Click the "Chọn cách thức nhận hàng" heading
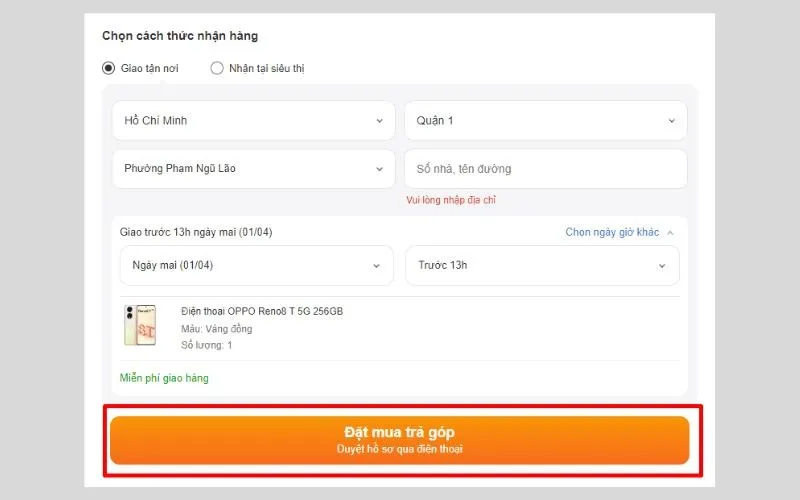The height and width of the screenshot is (500, 800). [180, 36]
